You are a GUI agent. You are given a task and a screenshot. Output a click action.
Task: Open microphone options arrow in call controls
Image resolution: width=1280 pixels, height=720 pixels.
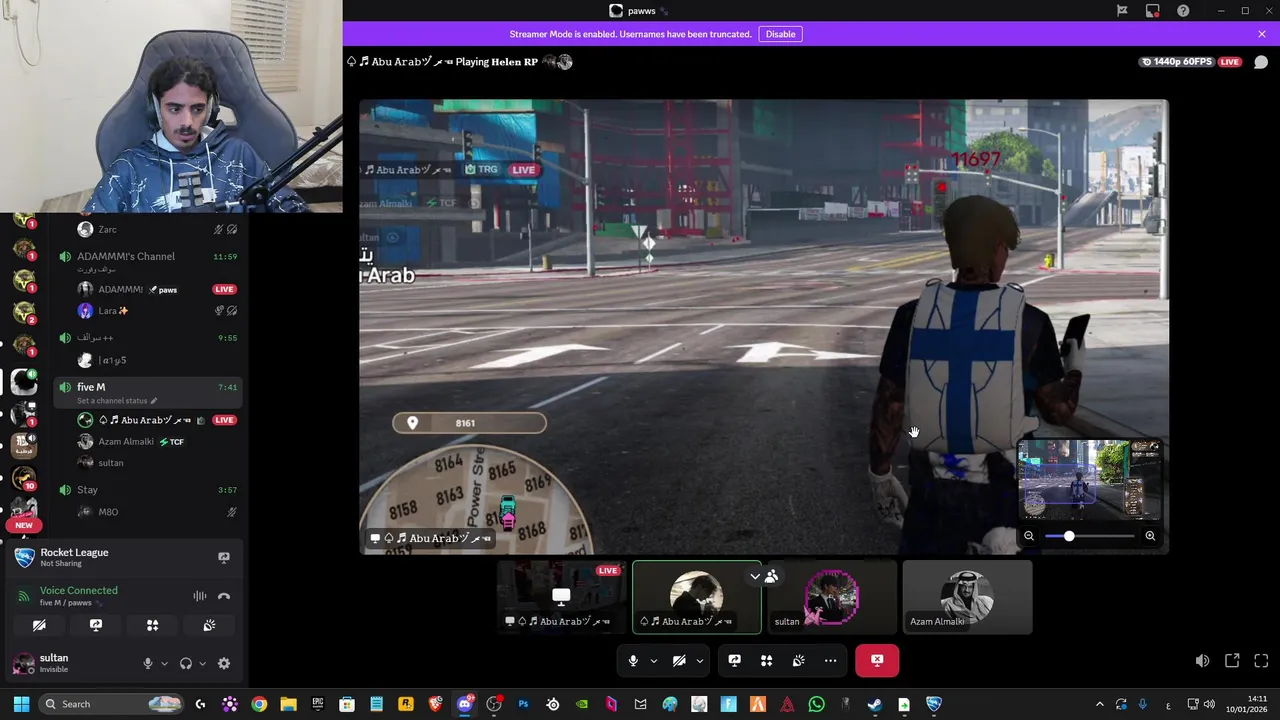tap(654, 661)
